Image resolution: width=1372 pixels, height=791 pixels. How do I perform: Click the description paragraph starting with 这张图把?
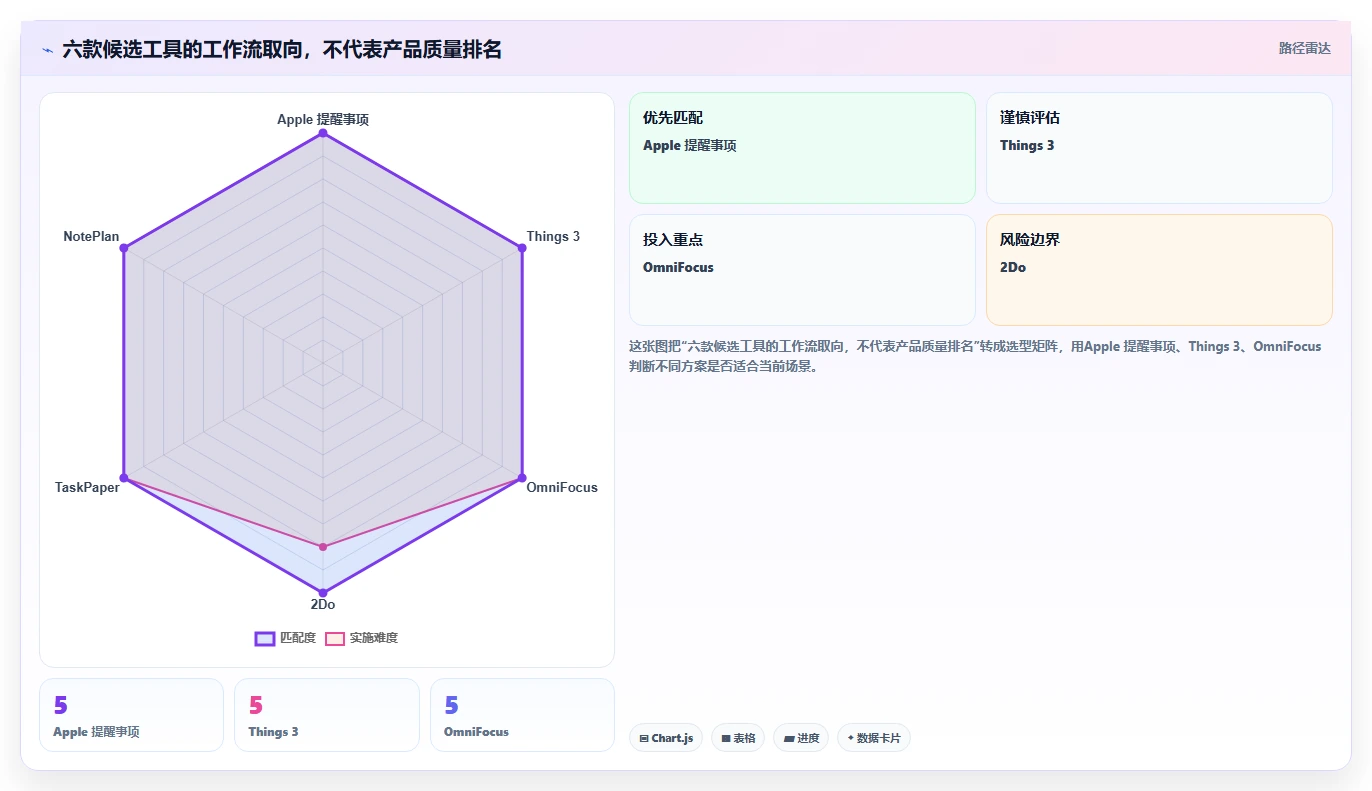point(975,356)
